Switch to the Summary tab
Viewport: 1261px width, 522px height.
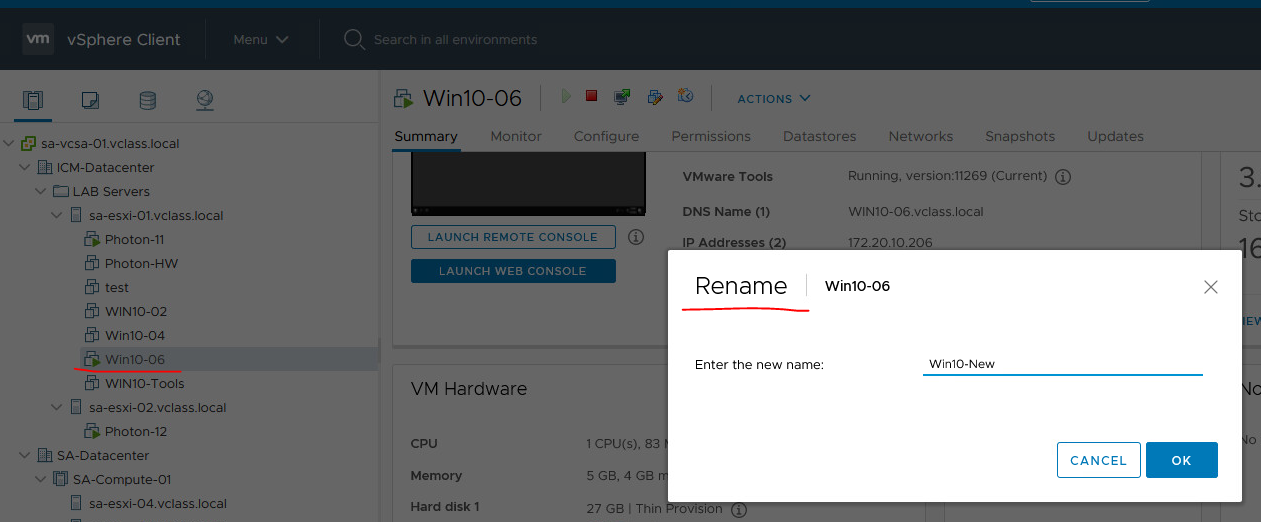point(426,136)
